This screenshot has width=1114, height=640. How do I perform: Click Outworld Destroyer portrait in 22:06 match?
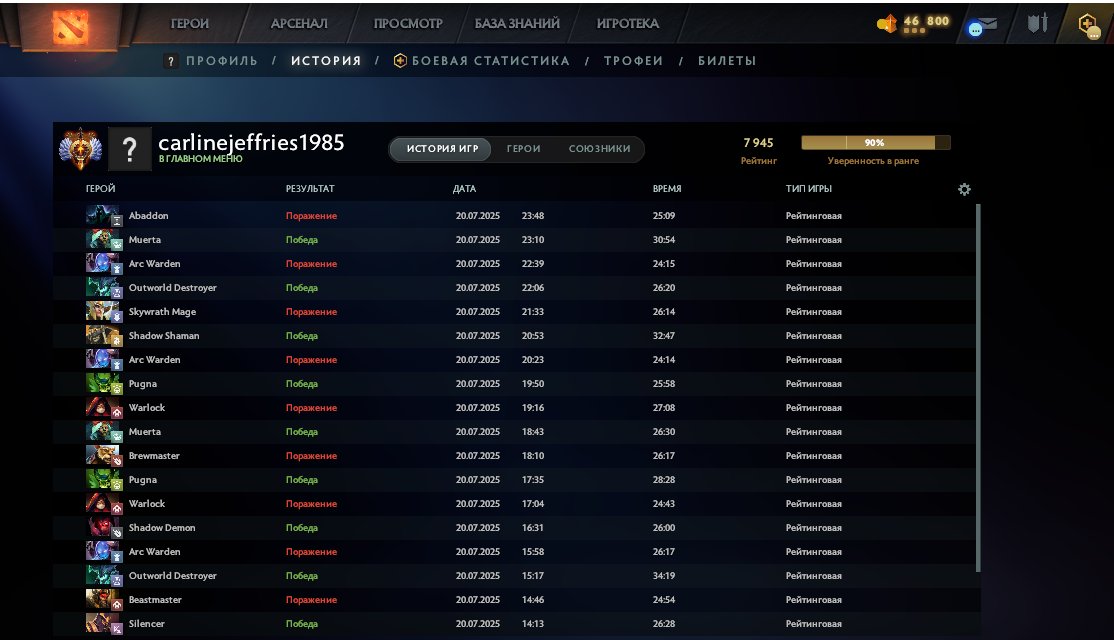[x=103, y=288]
